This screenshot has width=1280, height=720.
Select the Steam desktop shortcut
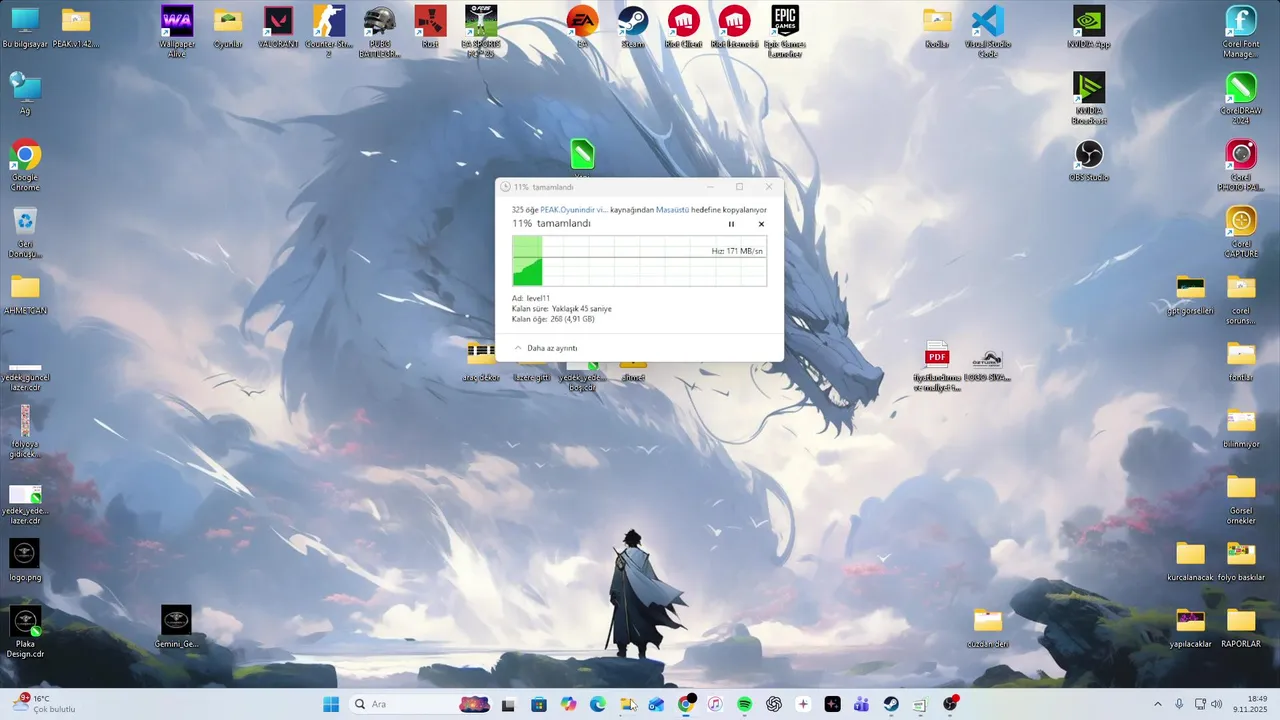(x=633, y=28)
